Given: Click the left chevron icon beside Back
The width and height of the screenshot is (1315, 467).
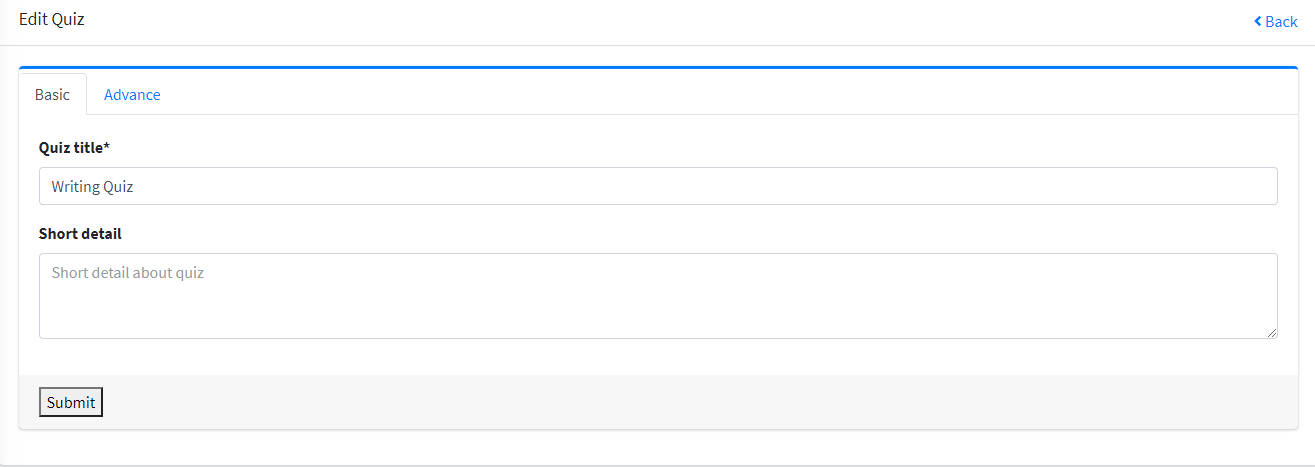Looking at the screenshot, I should coord(1258,22).
